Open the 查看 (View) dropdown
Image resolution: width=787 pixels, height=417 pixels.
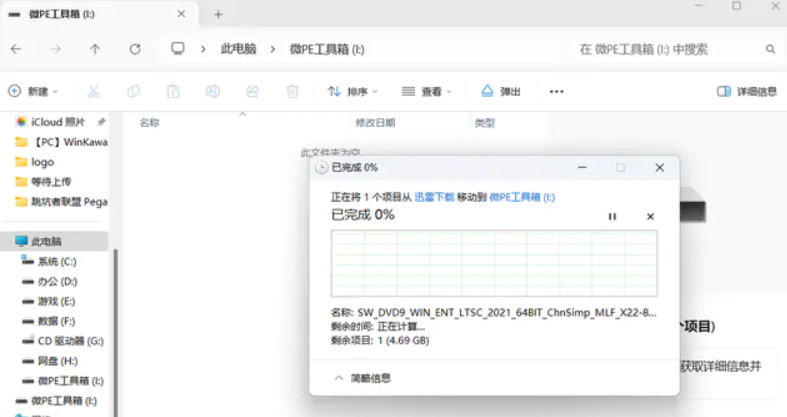[x=427, y=91]
